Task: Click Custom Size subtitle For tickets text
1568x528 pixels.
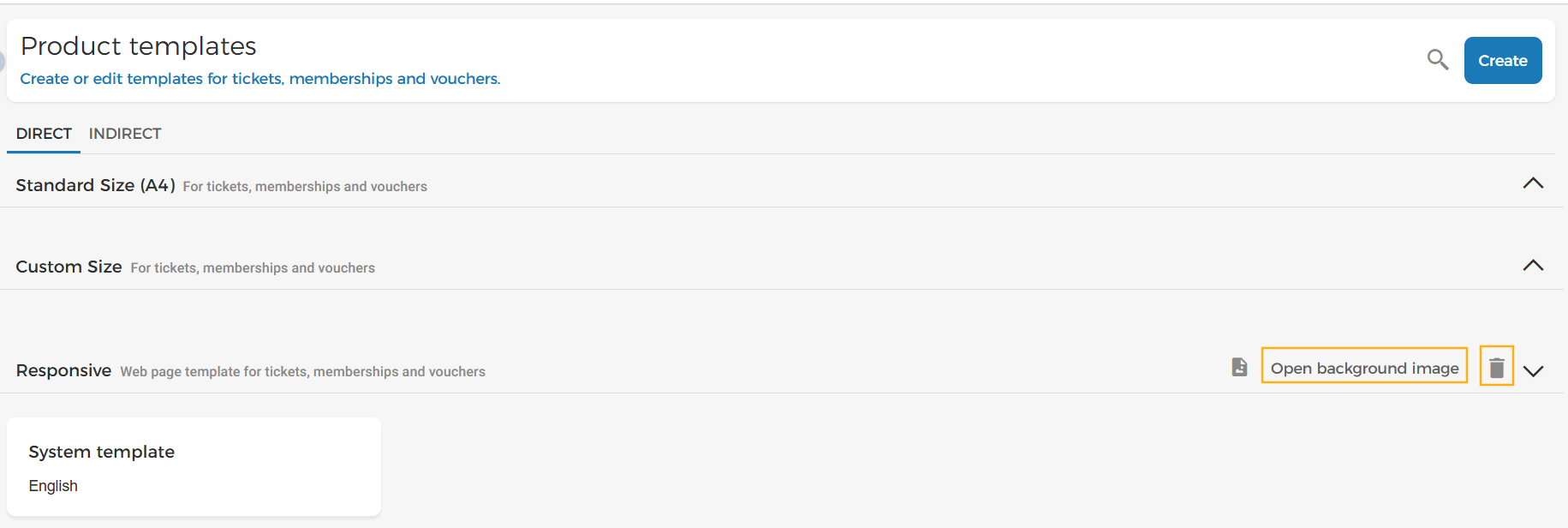Action: pos(253,268)
